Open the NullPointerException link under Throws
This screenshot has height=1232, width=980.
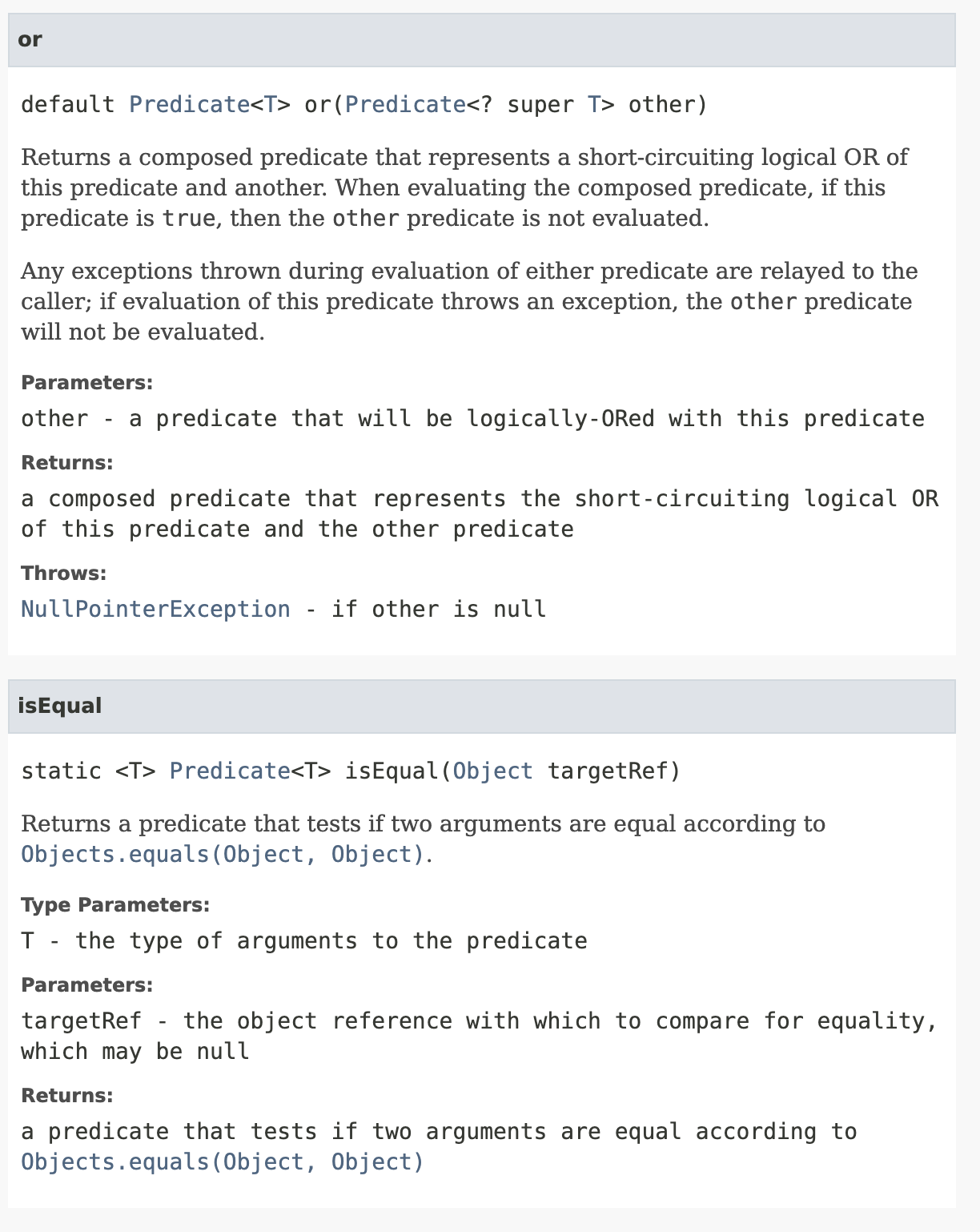click(x=155, y=610)
